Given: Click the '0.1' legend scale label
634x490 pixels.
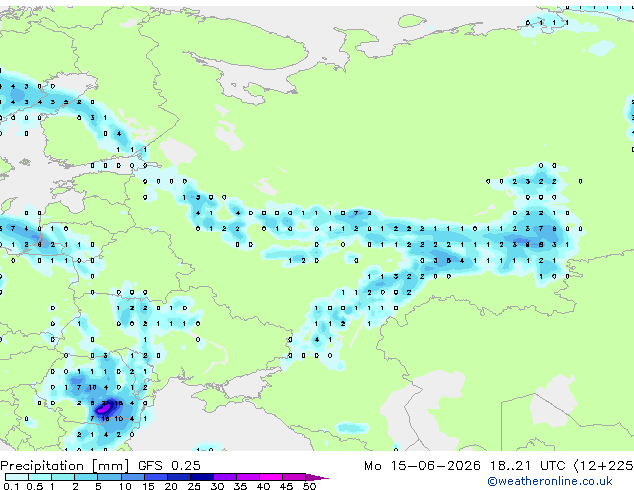Looking at the screenshot, I should [11, 486].
